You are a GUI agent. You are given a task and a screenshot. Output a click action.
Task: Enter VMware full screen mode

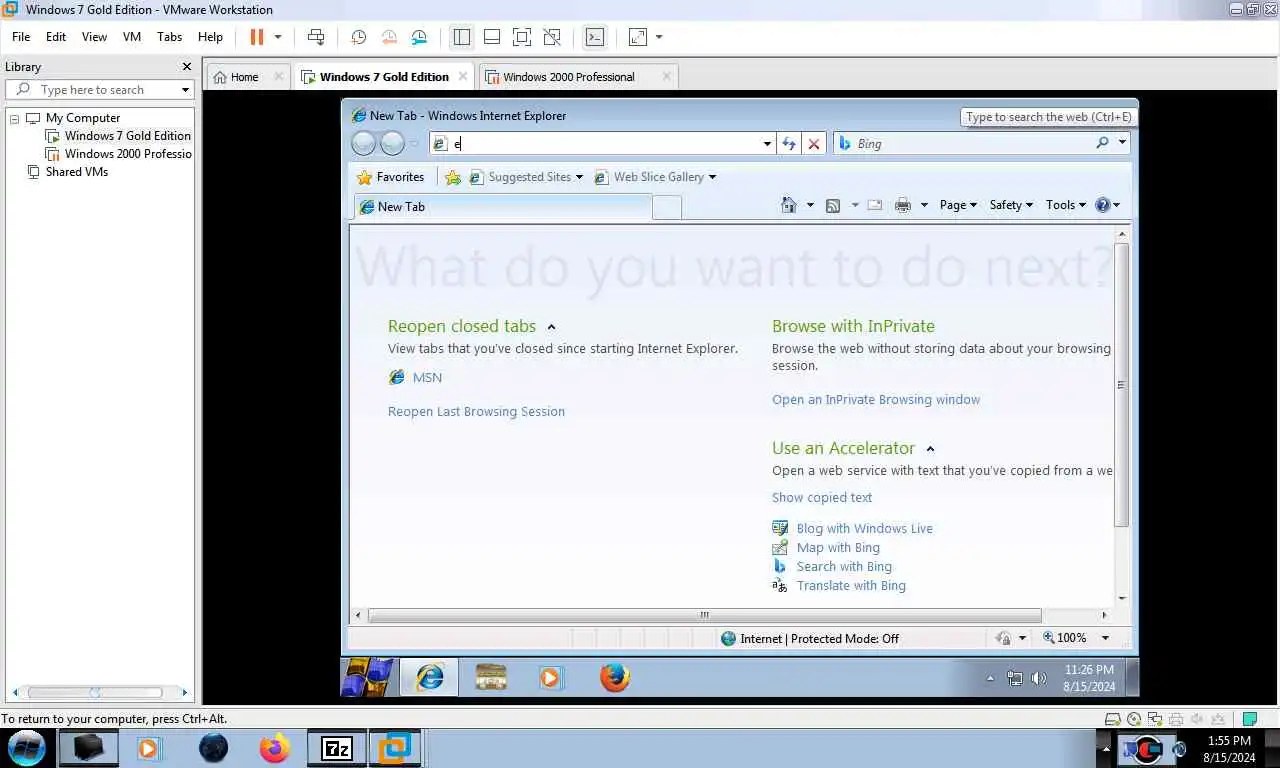pos(521,37)
